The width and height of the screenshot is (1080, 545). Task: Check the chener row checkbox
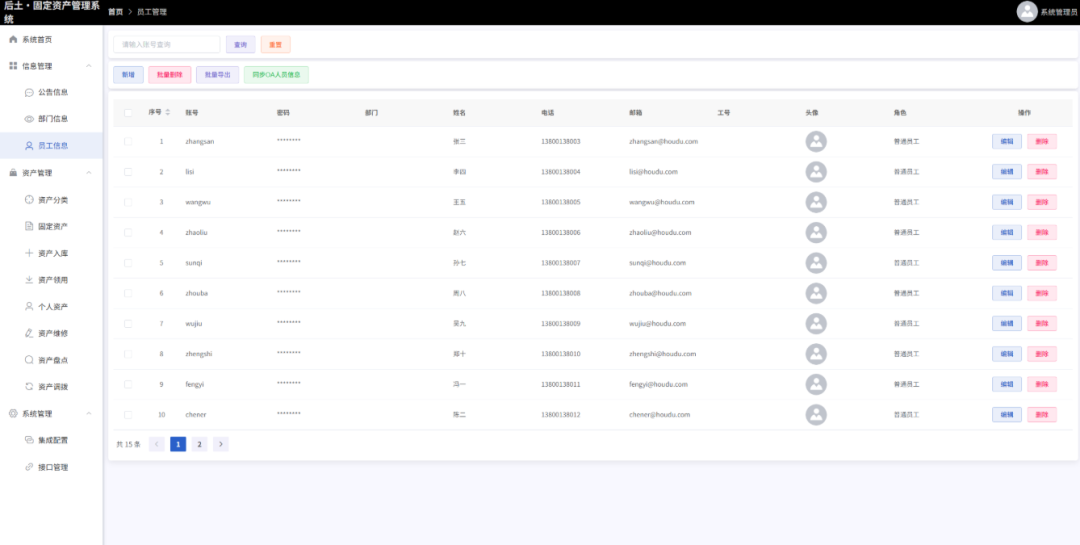click(x=128, y=415)
